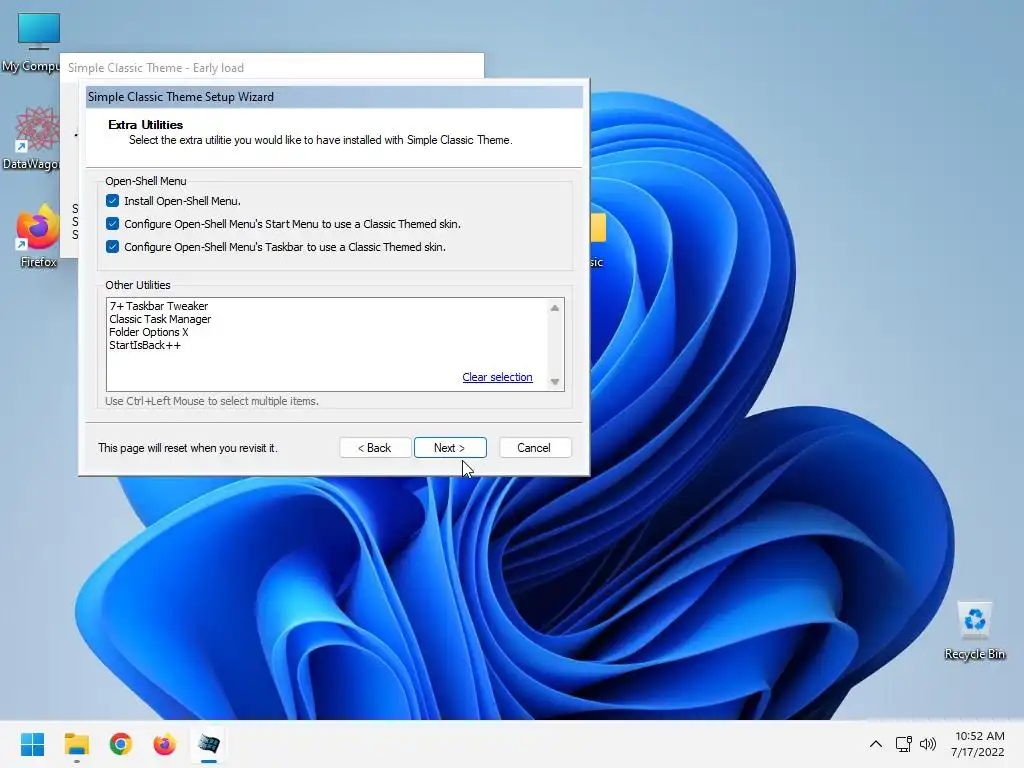Click Other Utilities scrollbar up arrow
1024x768 pixels.
tap(554, 308)
